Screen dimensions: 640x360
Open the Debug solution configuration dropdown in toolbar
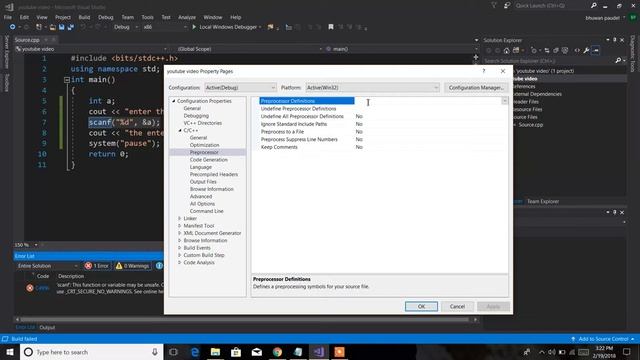tap(125, 27)
